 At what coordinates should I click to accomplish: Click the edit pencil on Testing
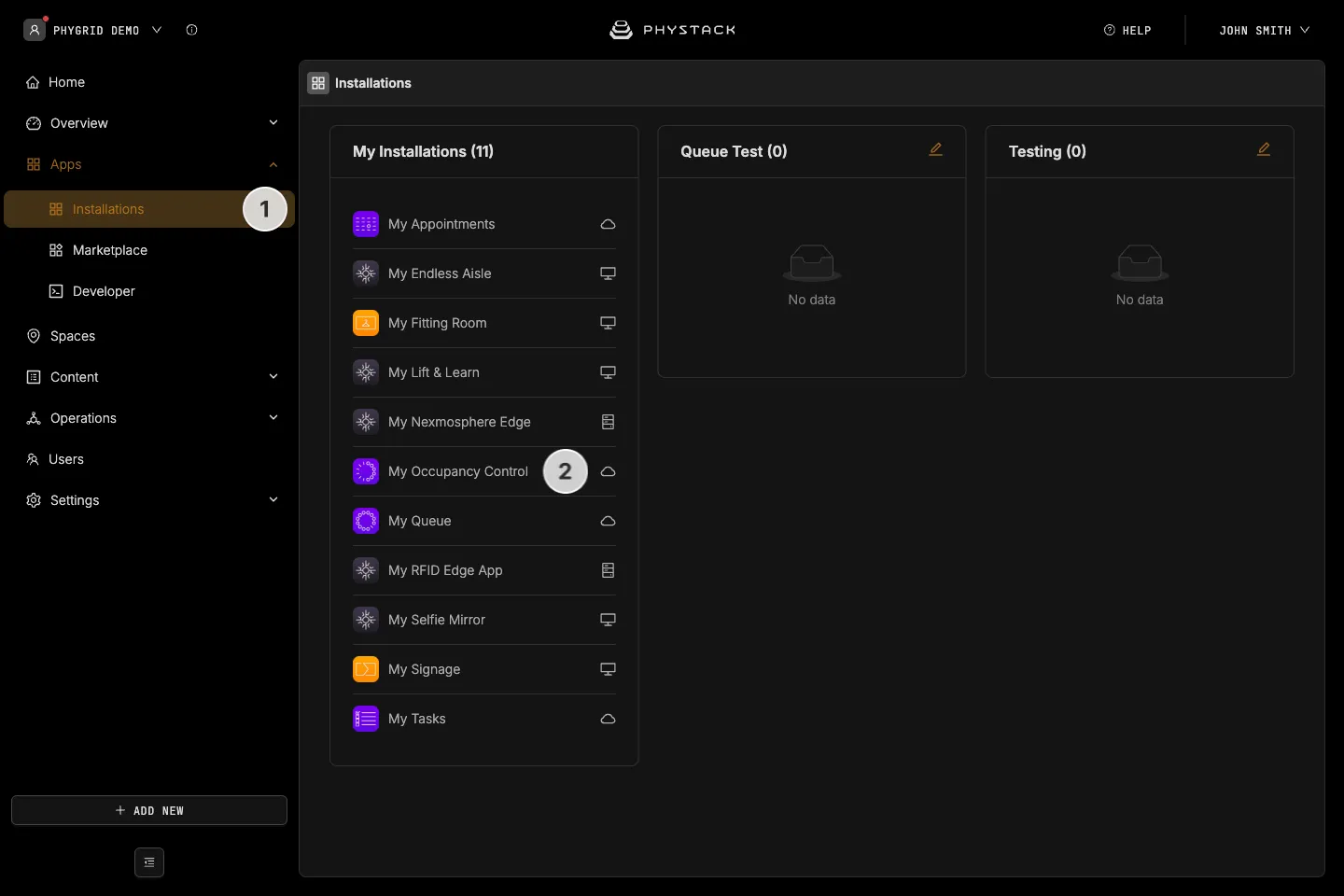(x=1264, y=149)
